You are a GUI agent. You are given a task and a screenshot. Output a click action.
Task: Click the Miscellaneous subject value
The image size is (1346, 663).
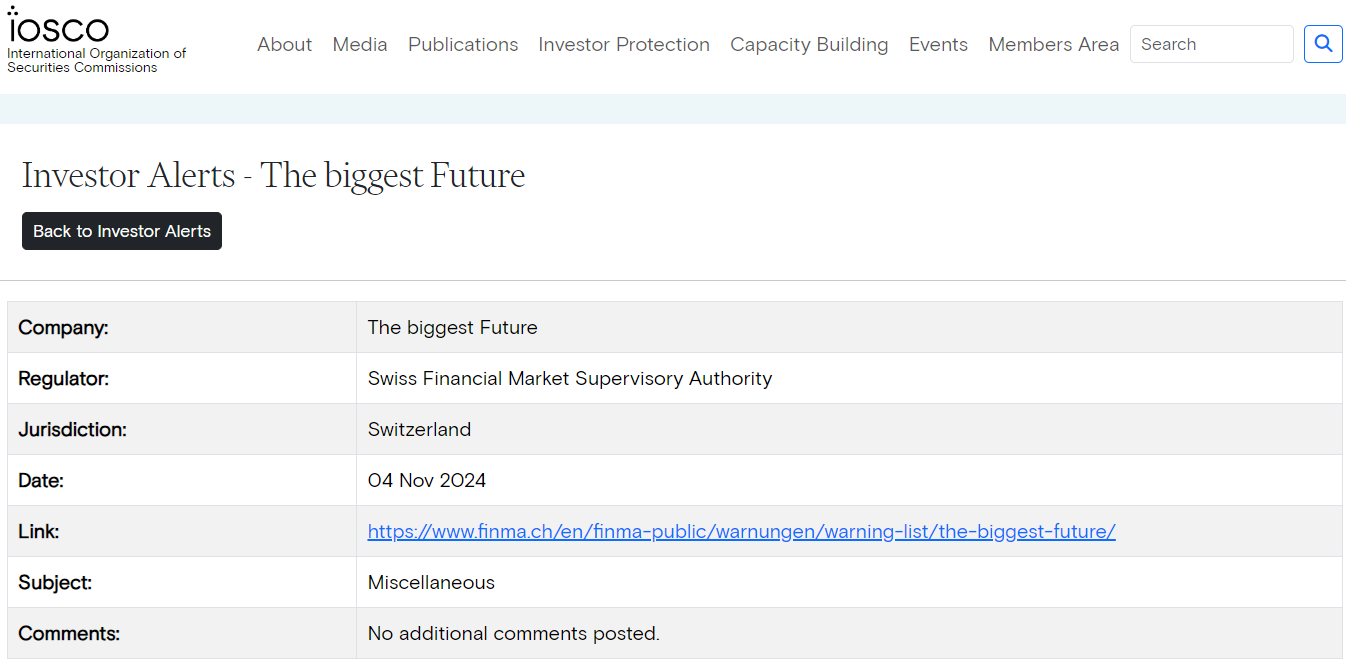pos(431,583)
